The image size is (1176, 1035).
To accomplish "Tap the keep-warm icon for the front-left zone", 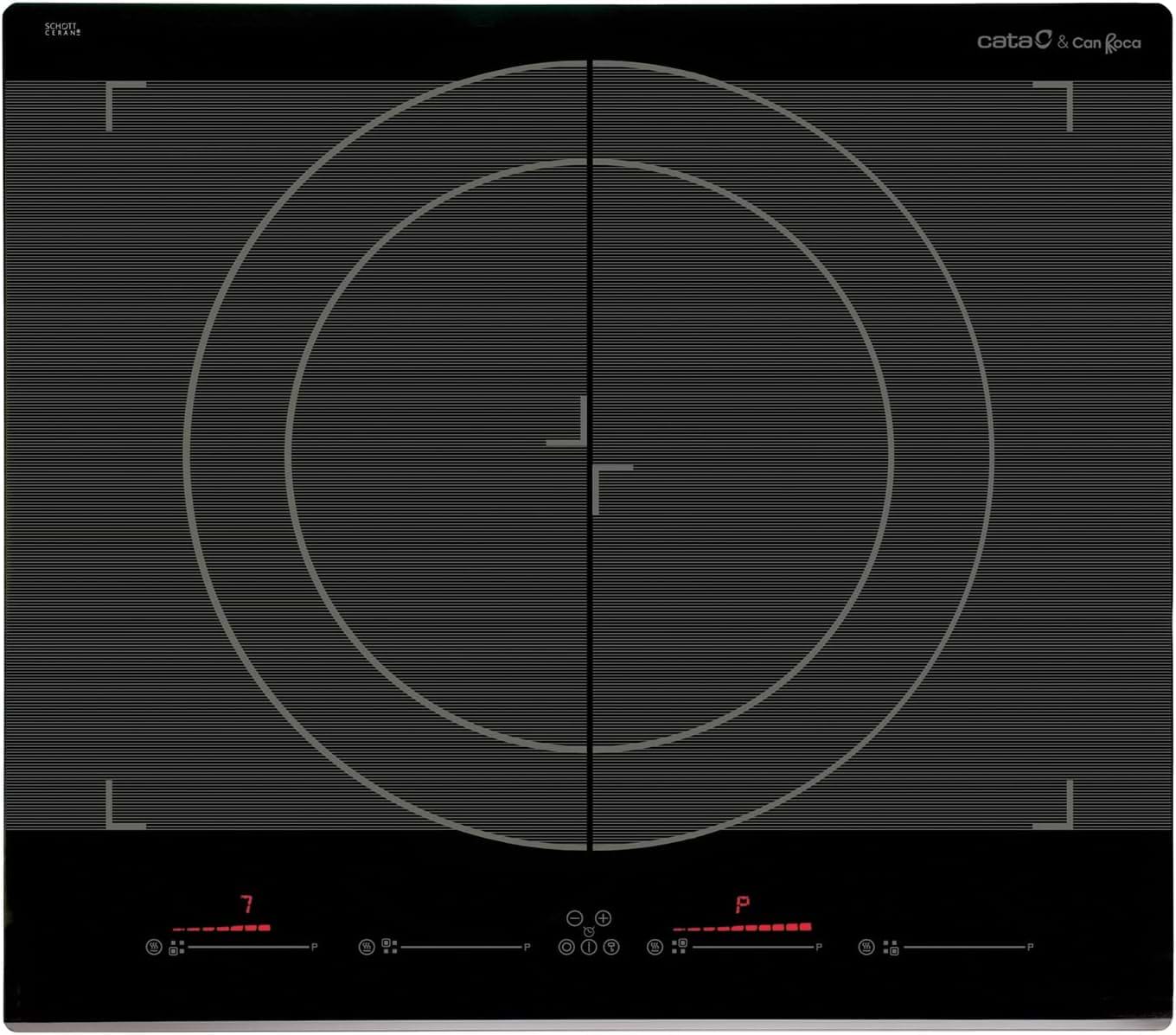I will [x=154, y=947].
